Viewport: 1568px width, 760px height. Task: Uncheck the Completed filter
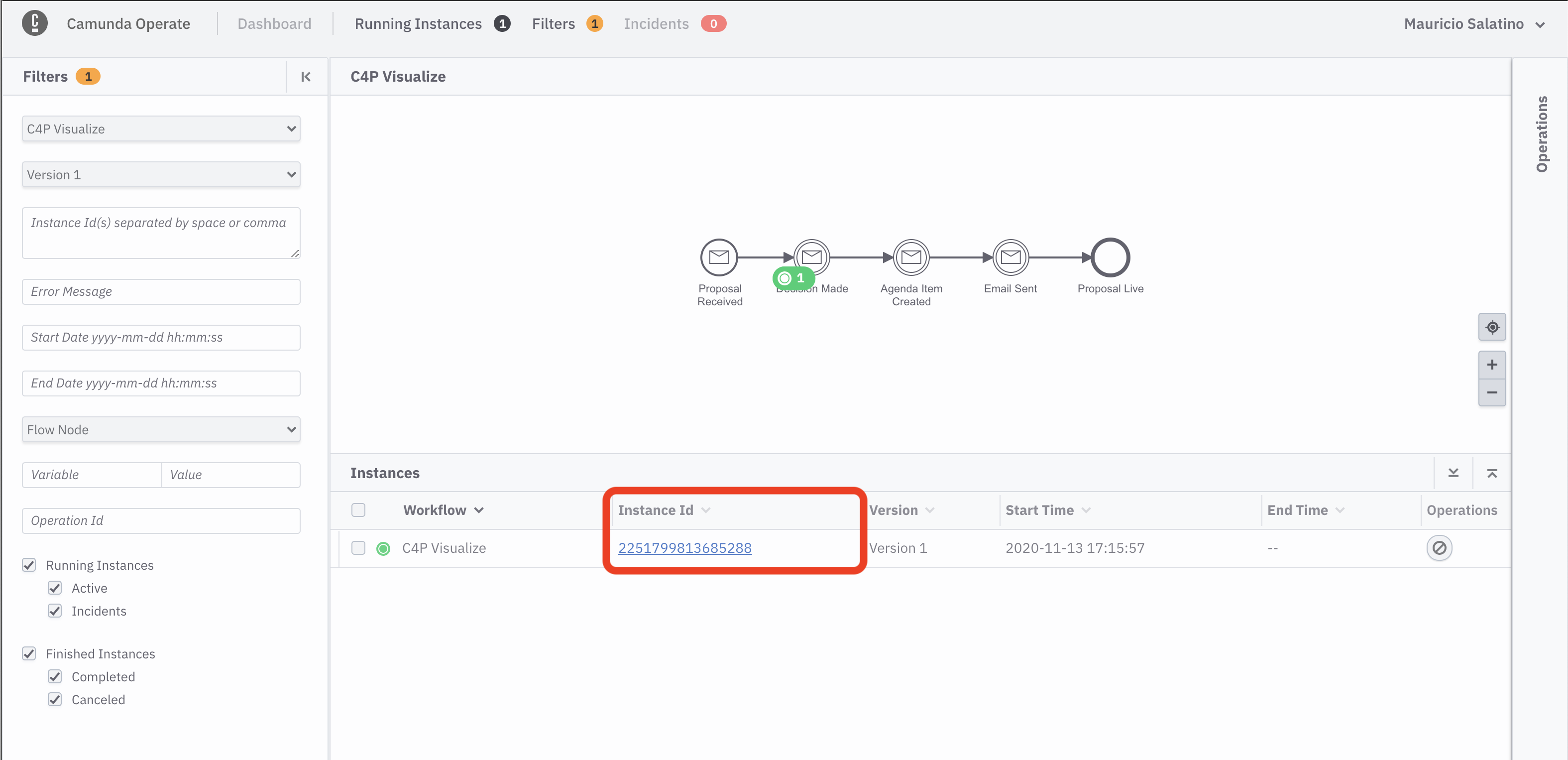click(55, 676)
